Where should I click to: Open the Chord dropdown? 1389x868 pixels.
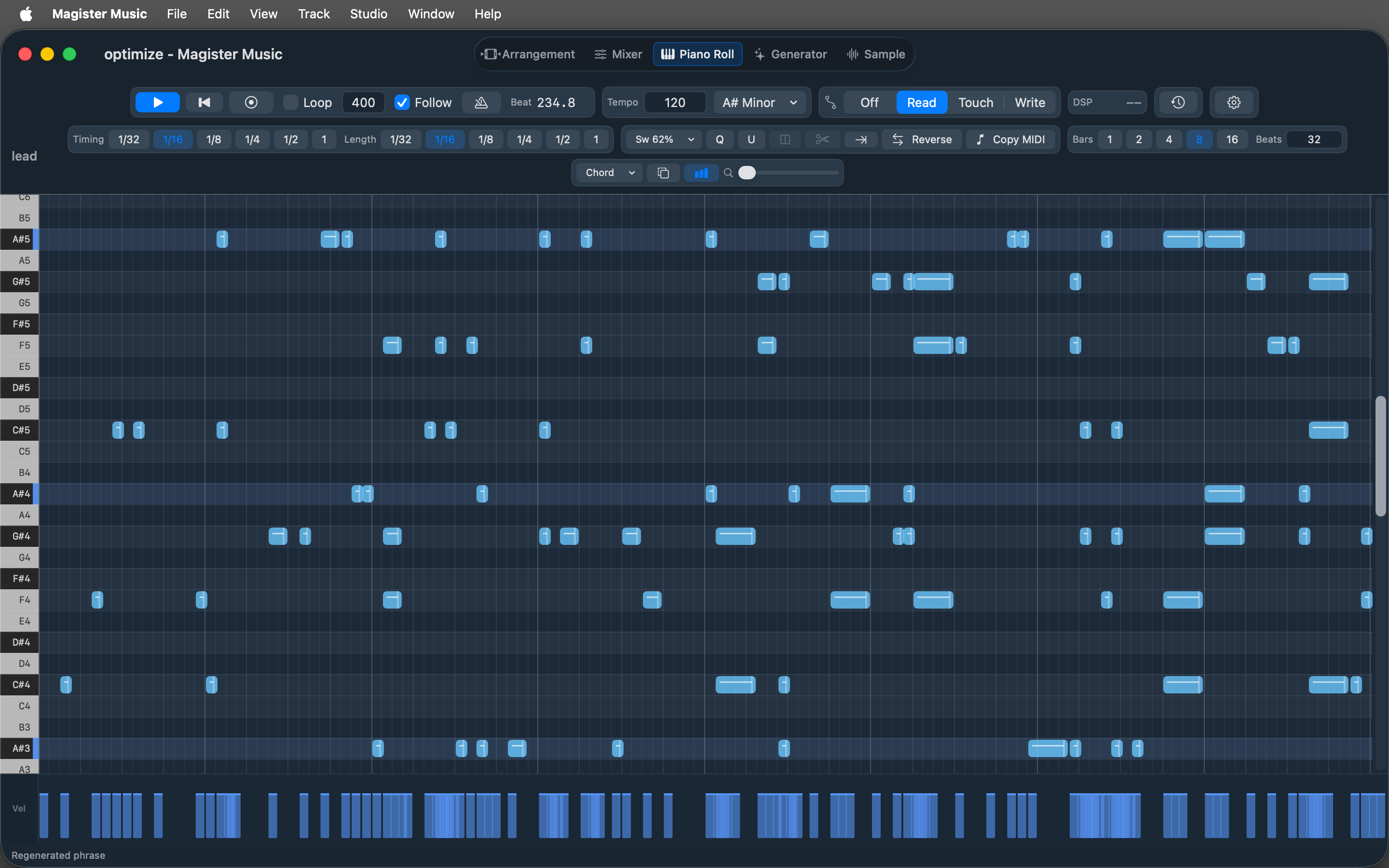click(x=610, y=173)
